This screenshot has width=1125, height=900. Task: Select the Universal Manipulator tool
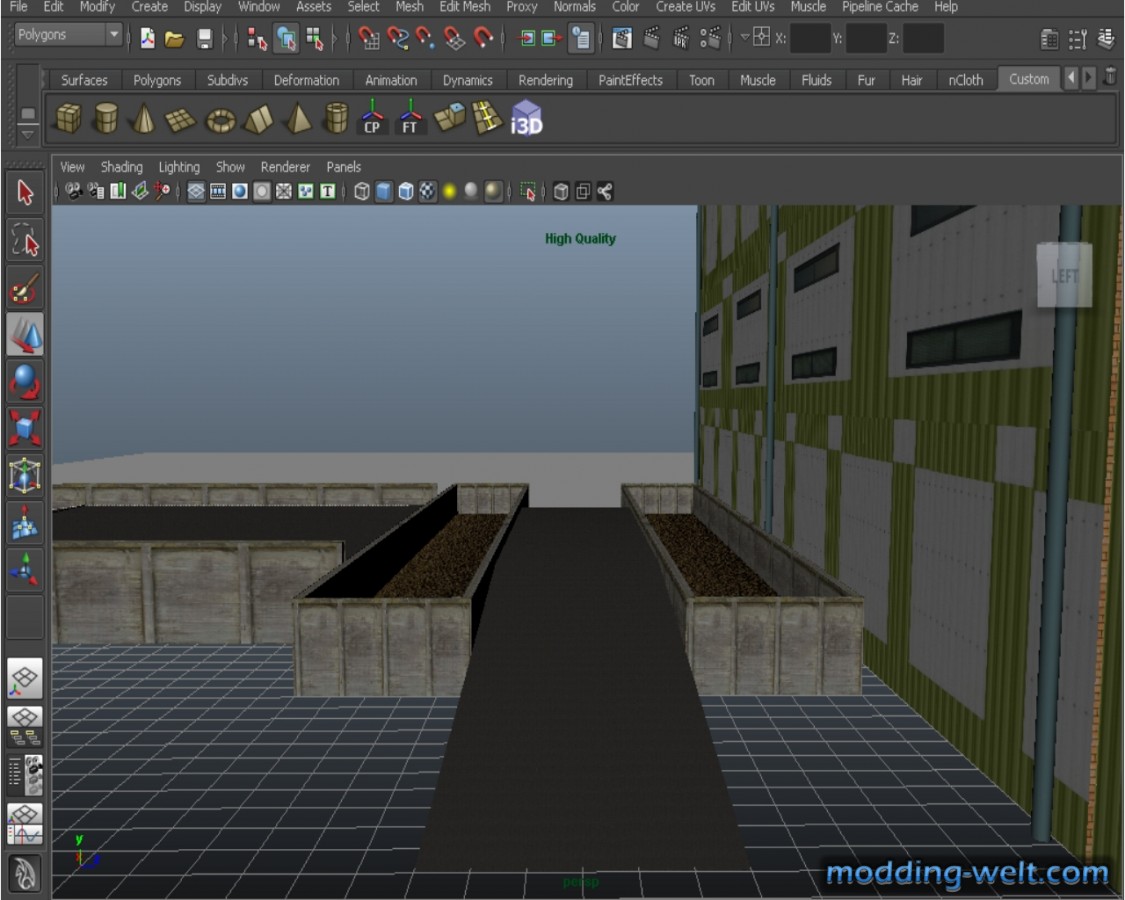point(25,475)
